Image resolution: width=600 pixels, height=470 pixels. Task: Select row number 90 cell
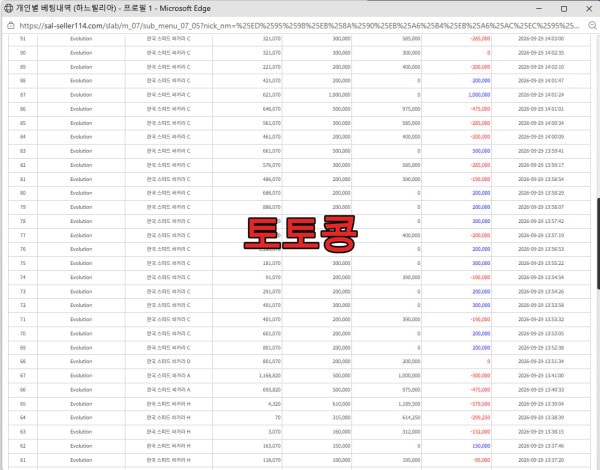click(23, 53)
